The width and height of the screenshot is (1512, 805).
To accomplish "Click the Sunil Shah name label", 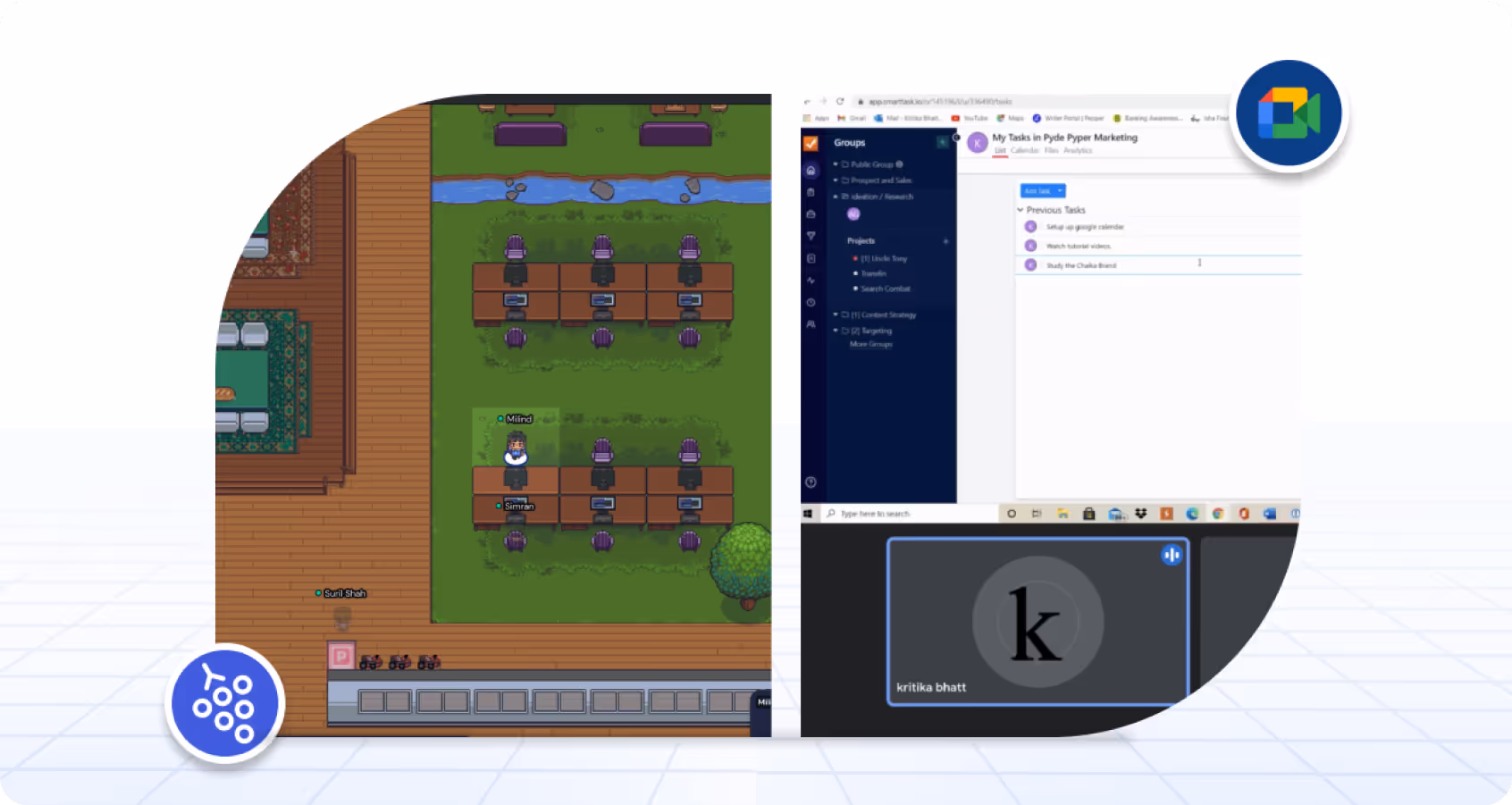I will pyautogui.click(x=345, y=593).
